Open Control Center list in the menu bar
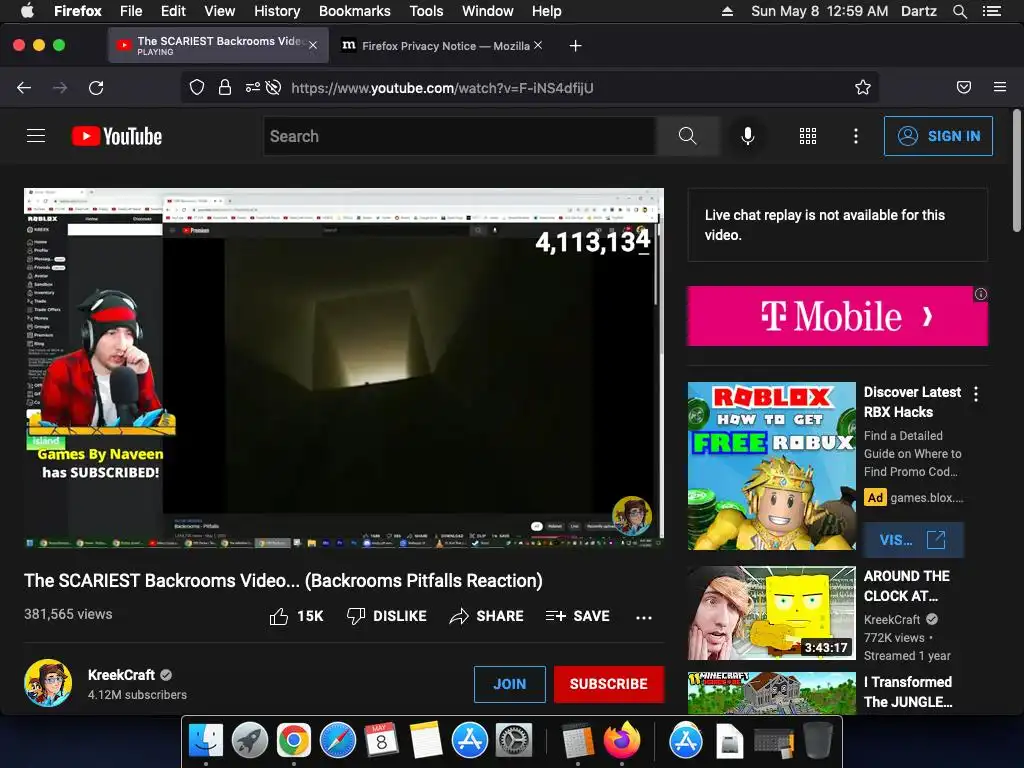 (991, 11)
